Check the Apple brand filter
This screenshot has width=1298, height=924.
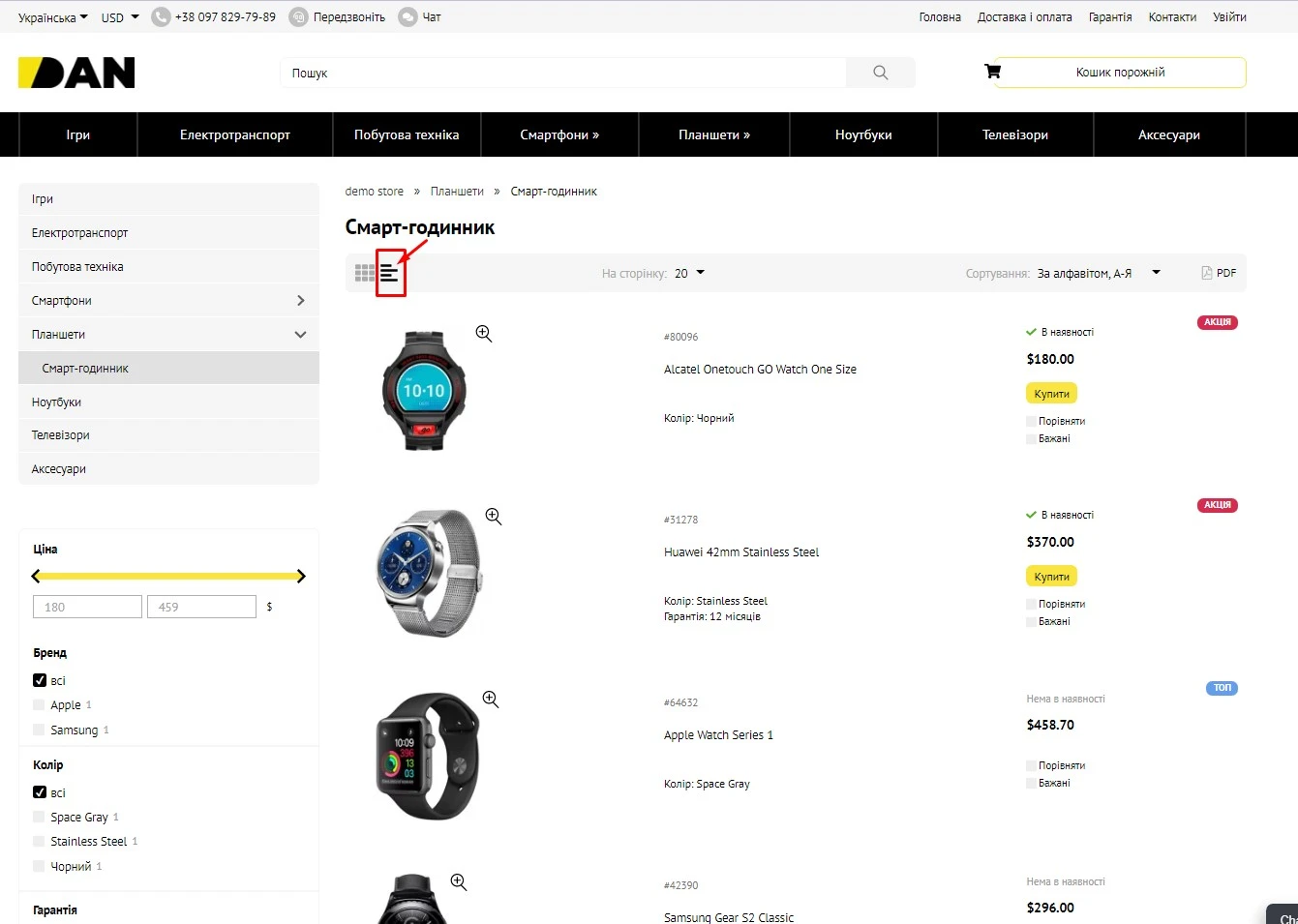pos(39,705)
